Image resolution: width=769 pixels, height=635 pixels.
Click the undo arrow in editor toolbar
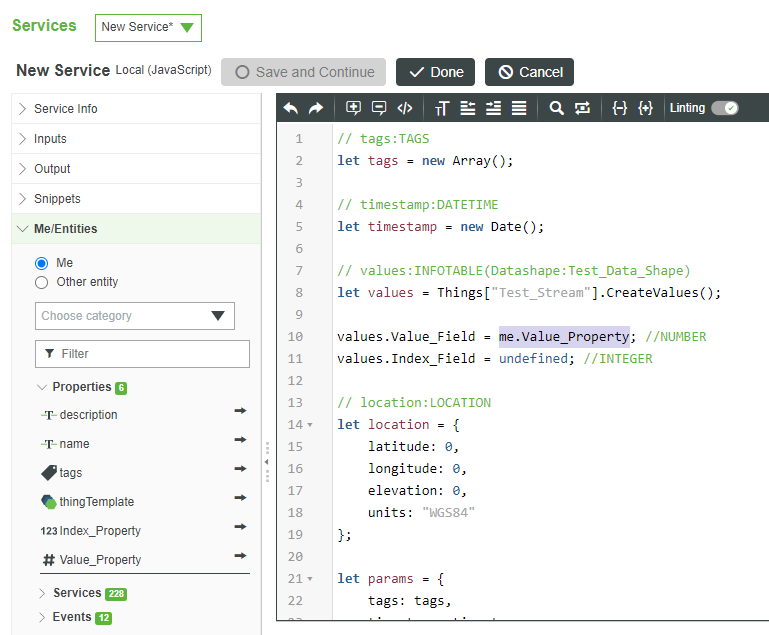pyautogui.click(x=291, y=108)
